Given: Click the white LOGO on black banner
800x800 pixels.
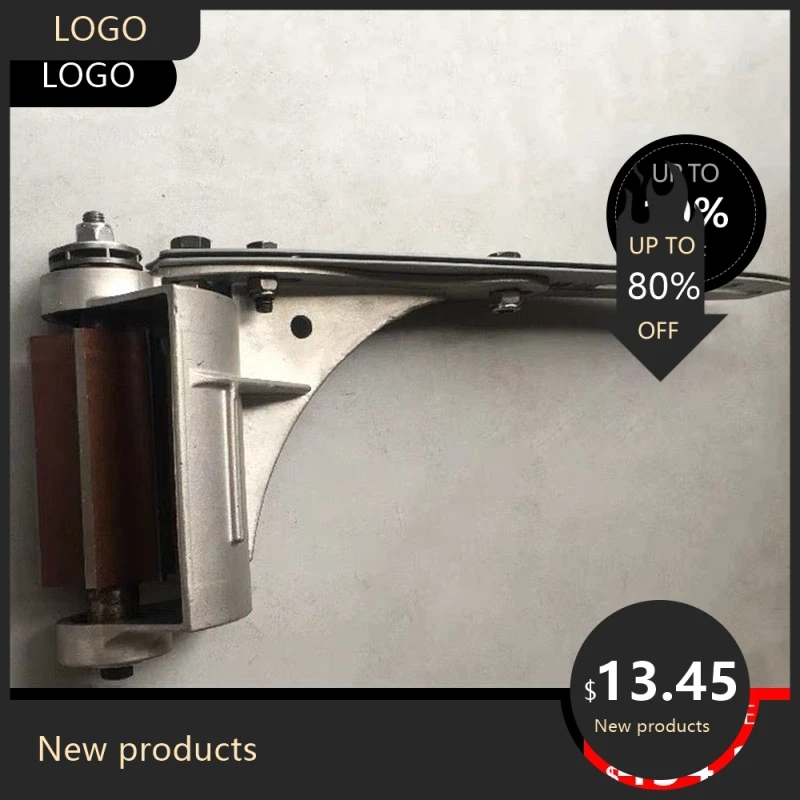Looking at the screenshot, I should coord(88,76).
